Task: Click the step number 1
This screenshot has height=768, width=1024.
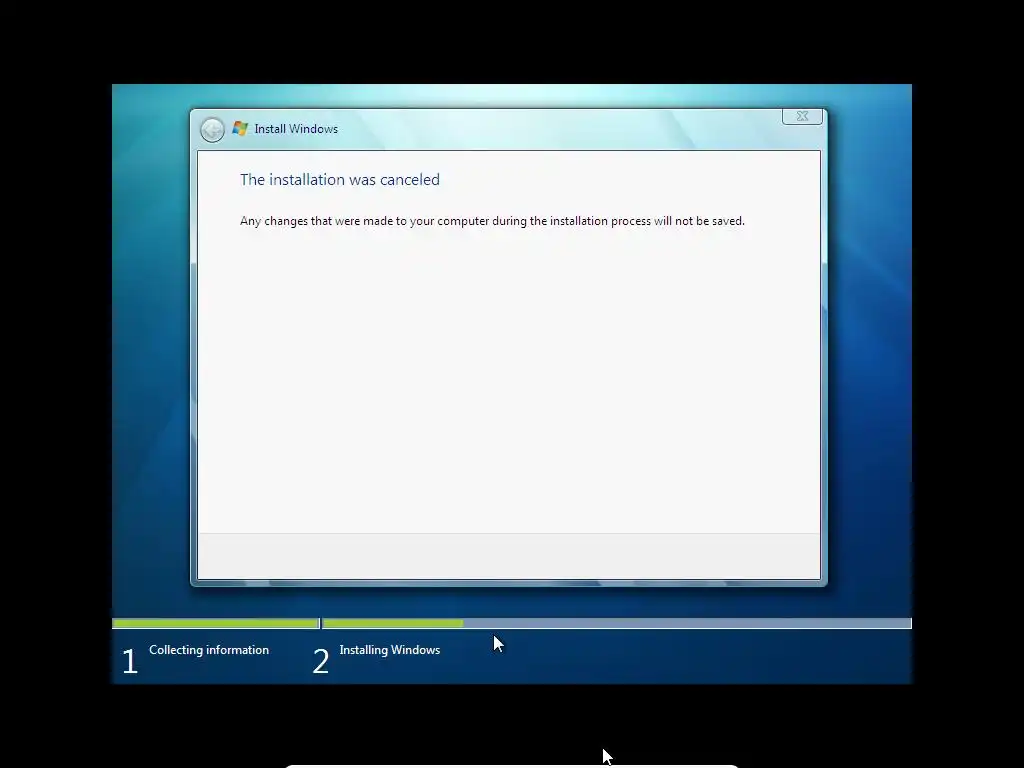Action: click(130, 661)
